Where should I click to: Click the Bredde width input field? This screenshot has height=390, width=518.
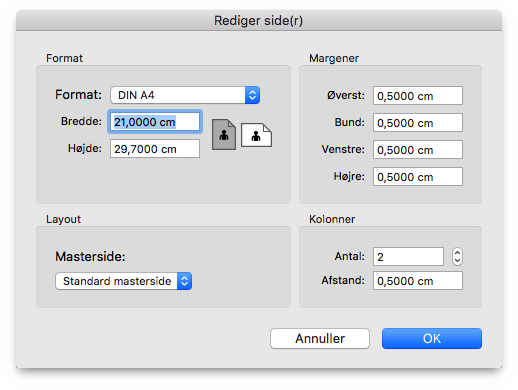[x=155, y=122]
